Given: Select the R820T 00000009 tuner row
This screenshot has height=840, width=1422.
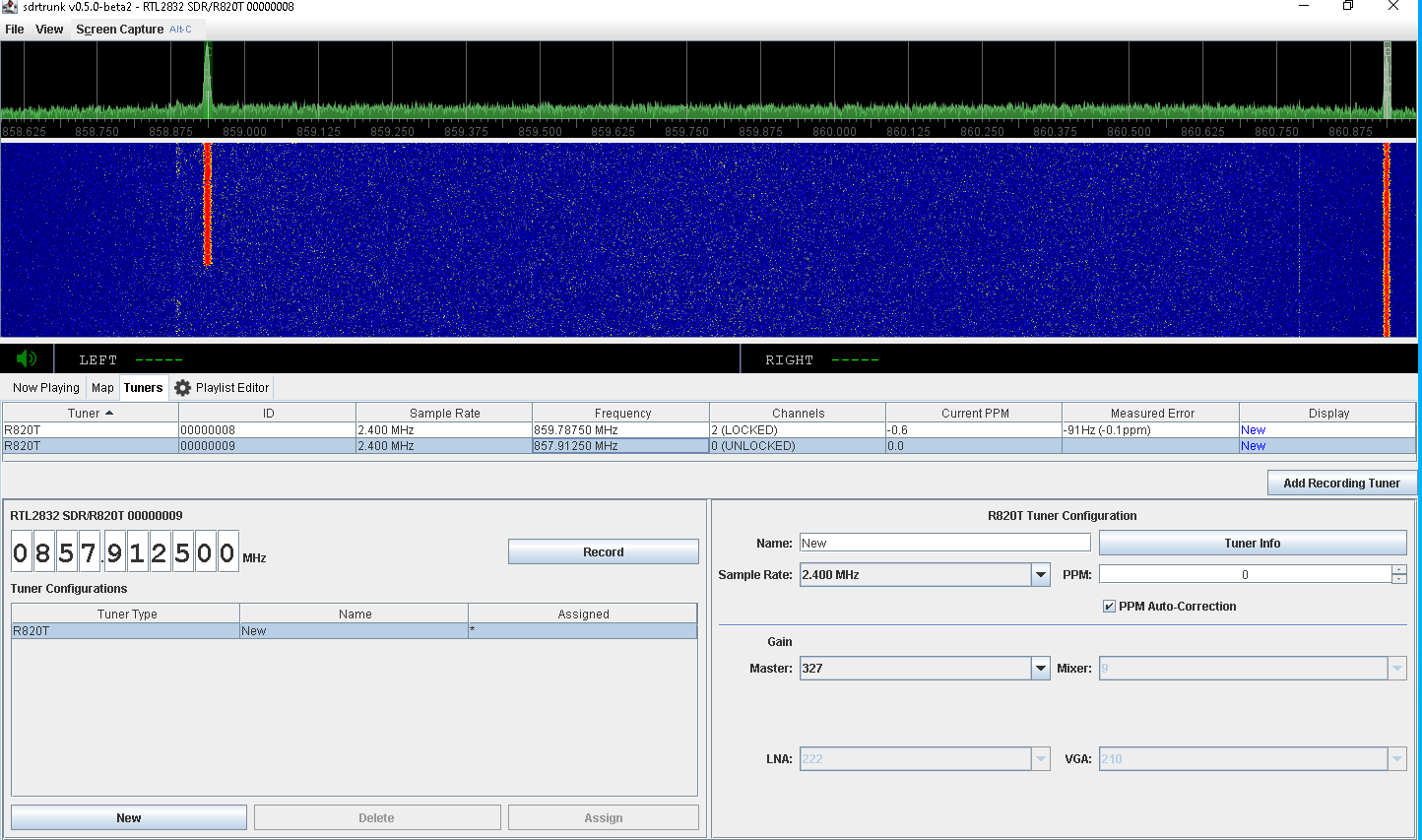Looking at the screenshot, I should 394,445.
